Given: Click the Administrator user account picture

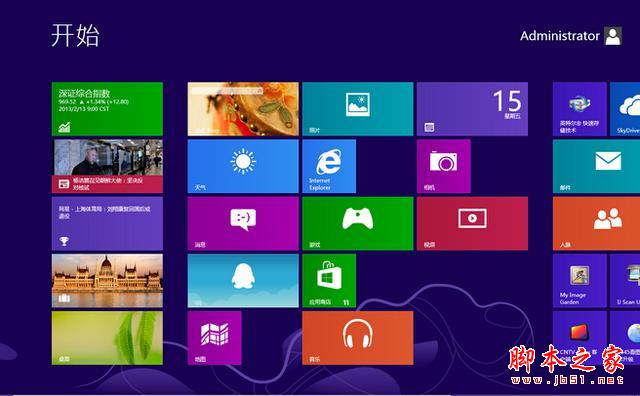Looking at the screenshot, I should coord(613,36).
